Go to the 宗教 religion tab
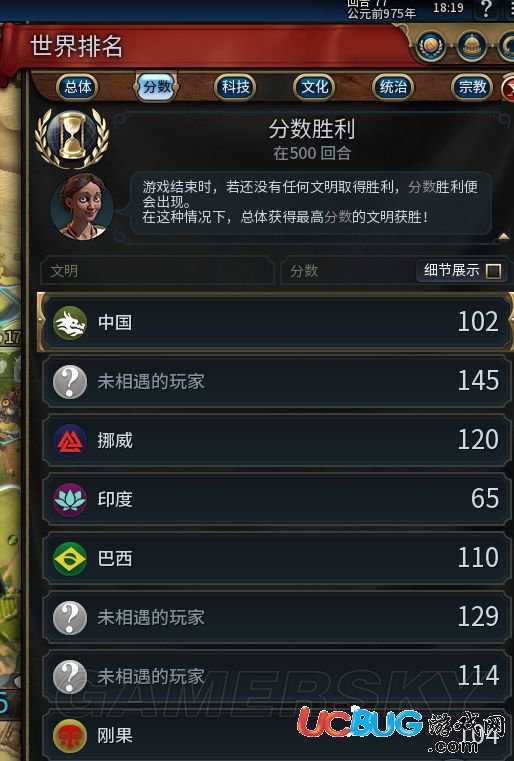This screenshot has width=514, height=761. click(472, 87)
